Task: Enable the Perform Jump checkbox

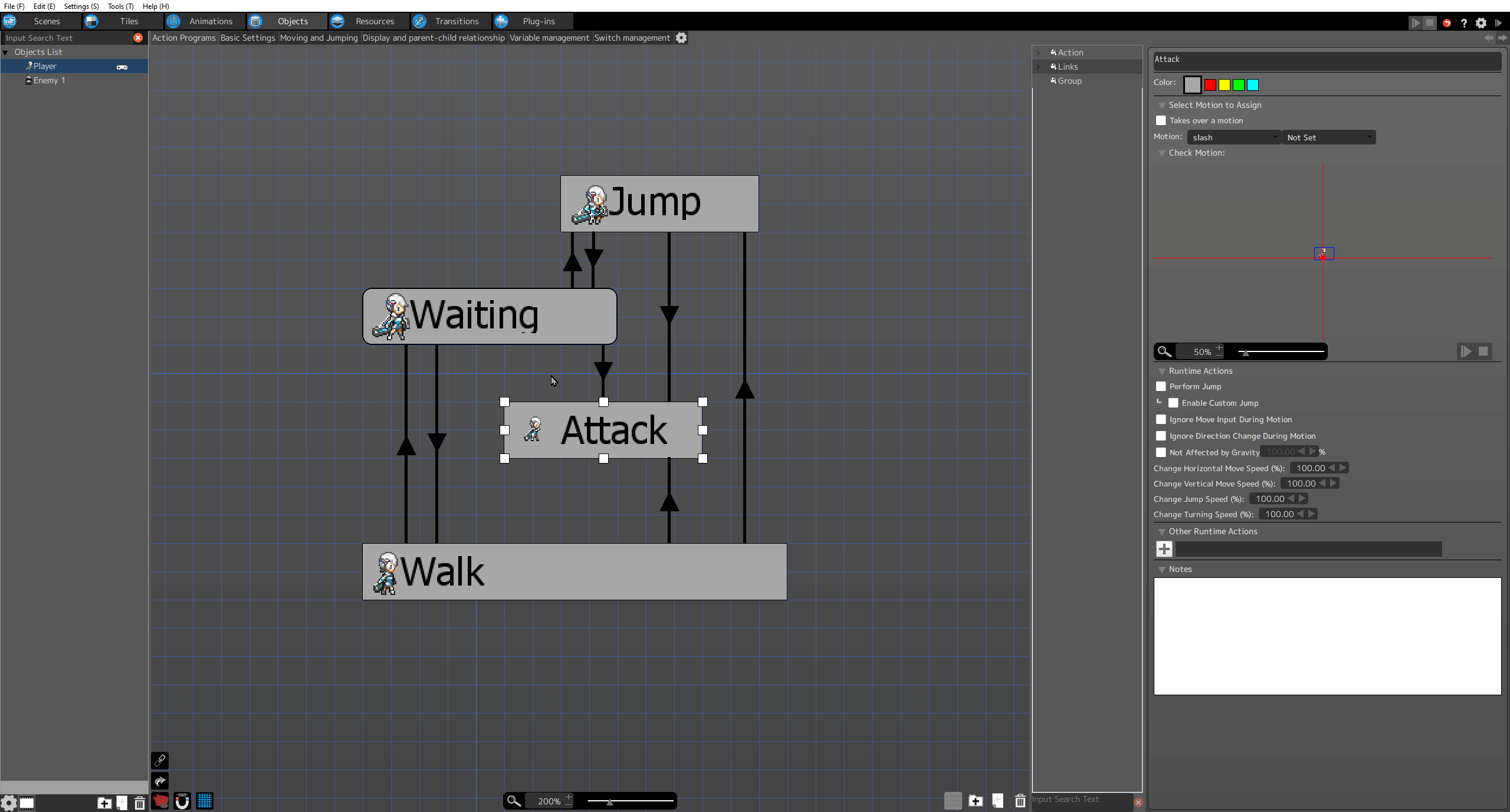Action: tap(1161, 386)
